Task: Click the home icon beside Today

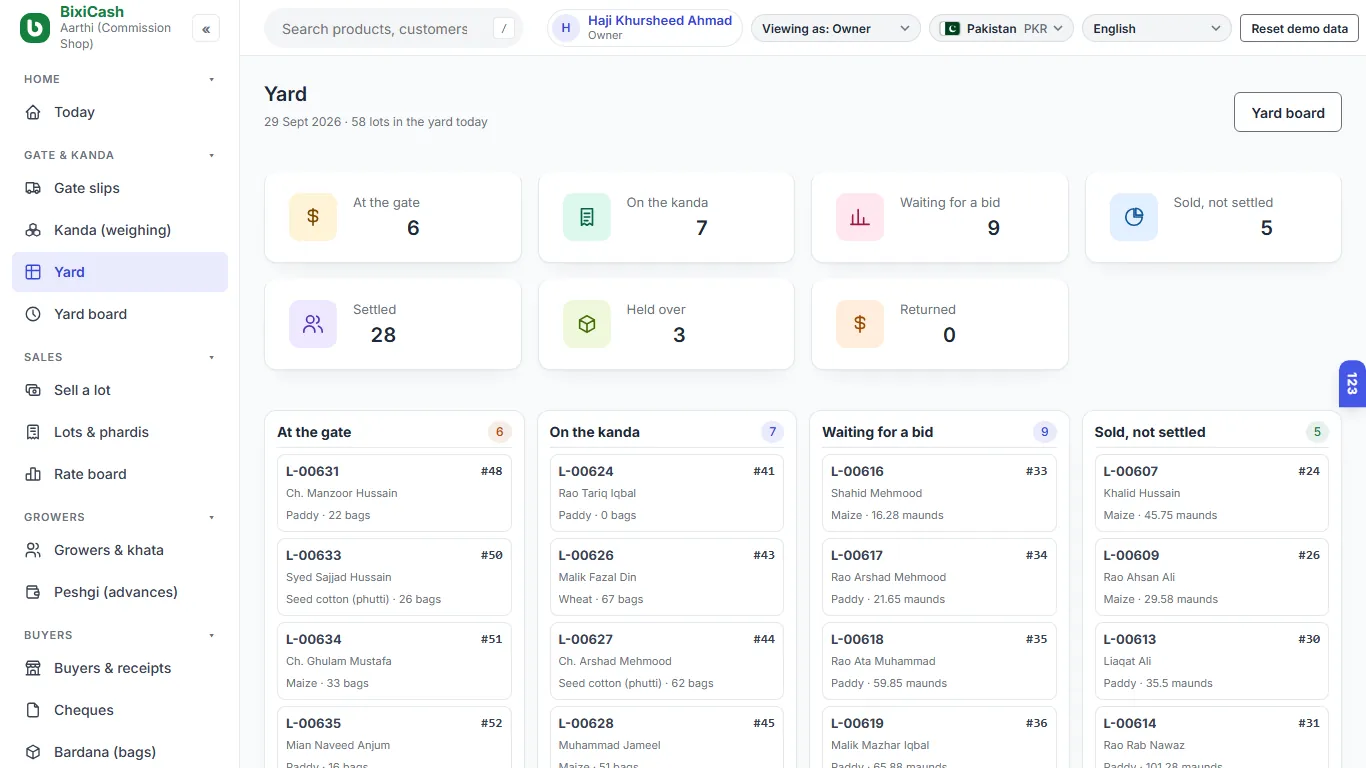Action: click(33, 112)
